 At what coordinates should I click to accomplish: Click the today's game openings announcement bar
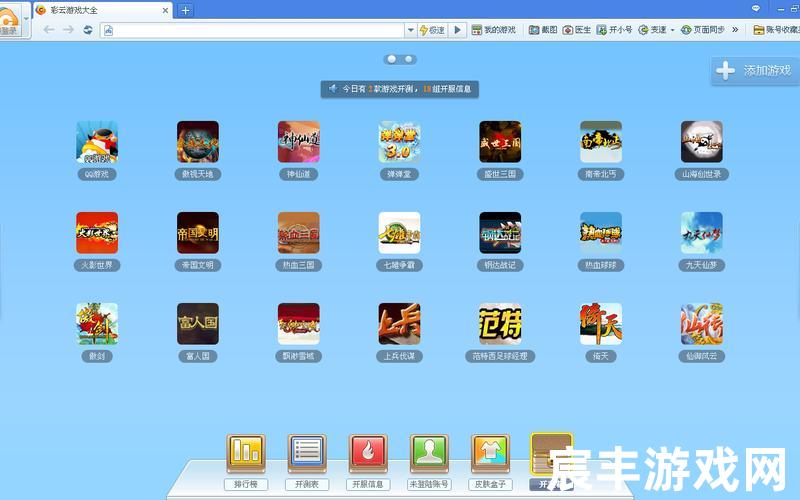tap(399, 89)
